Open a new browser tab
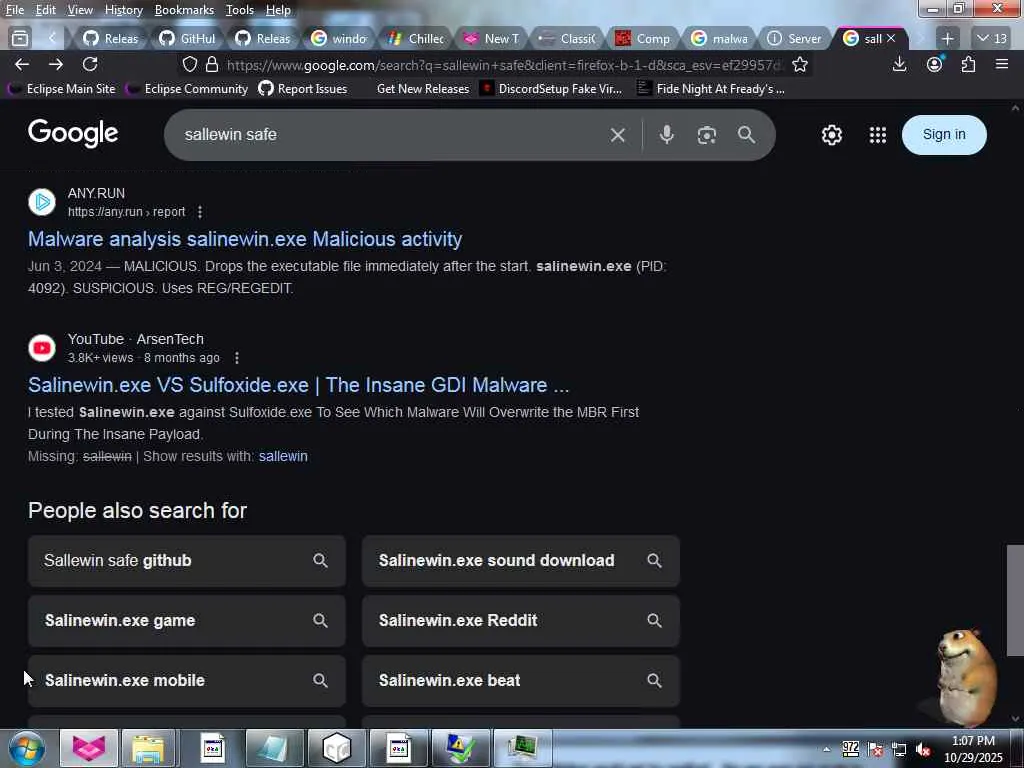1024x768 pixels. [948, 39]
